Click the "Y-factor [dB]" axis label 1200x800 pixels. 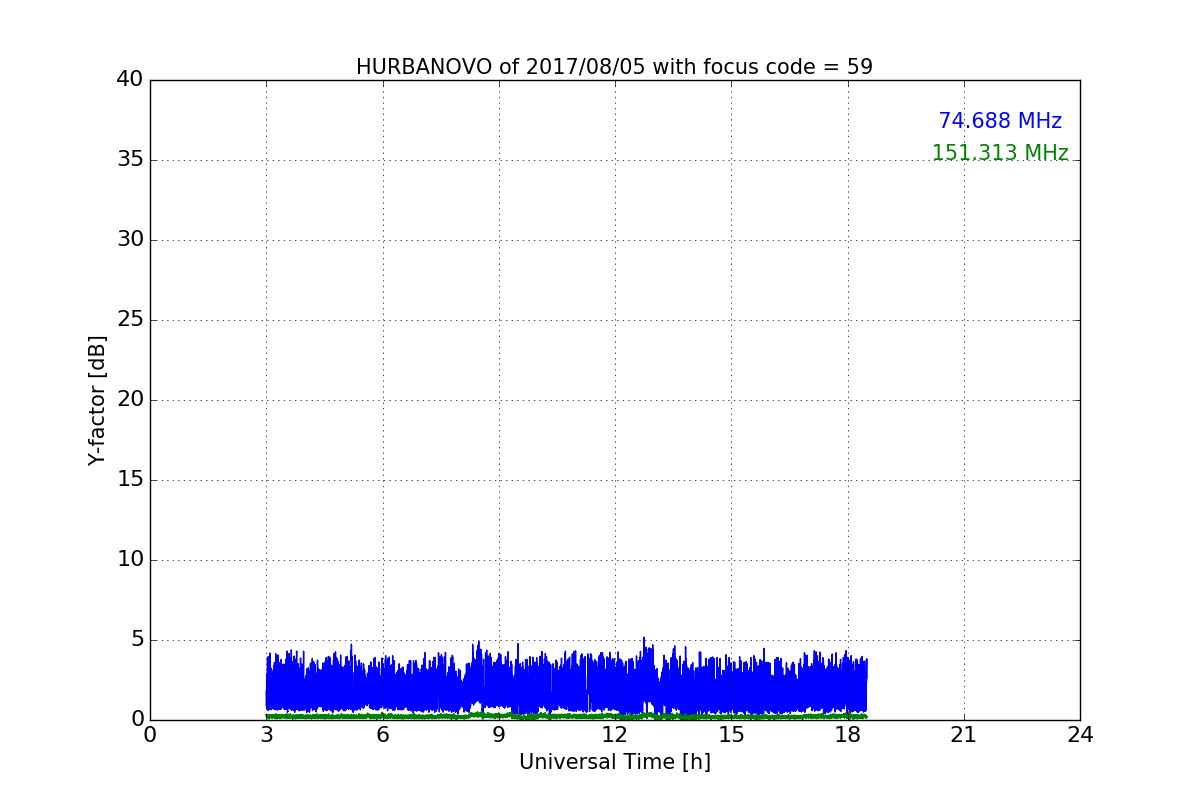[x=97, y=400]
